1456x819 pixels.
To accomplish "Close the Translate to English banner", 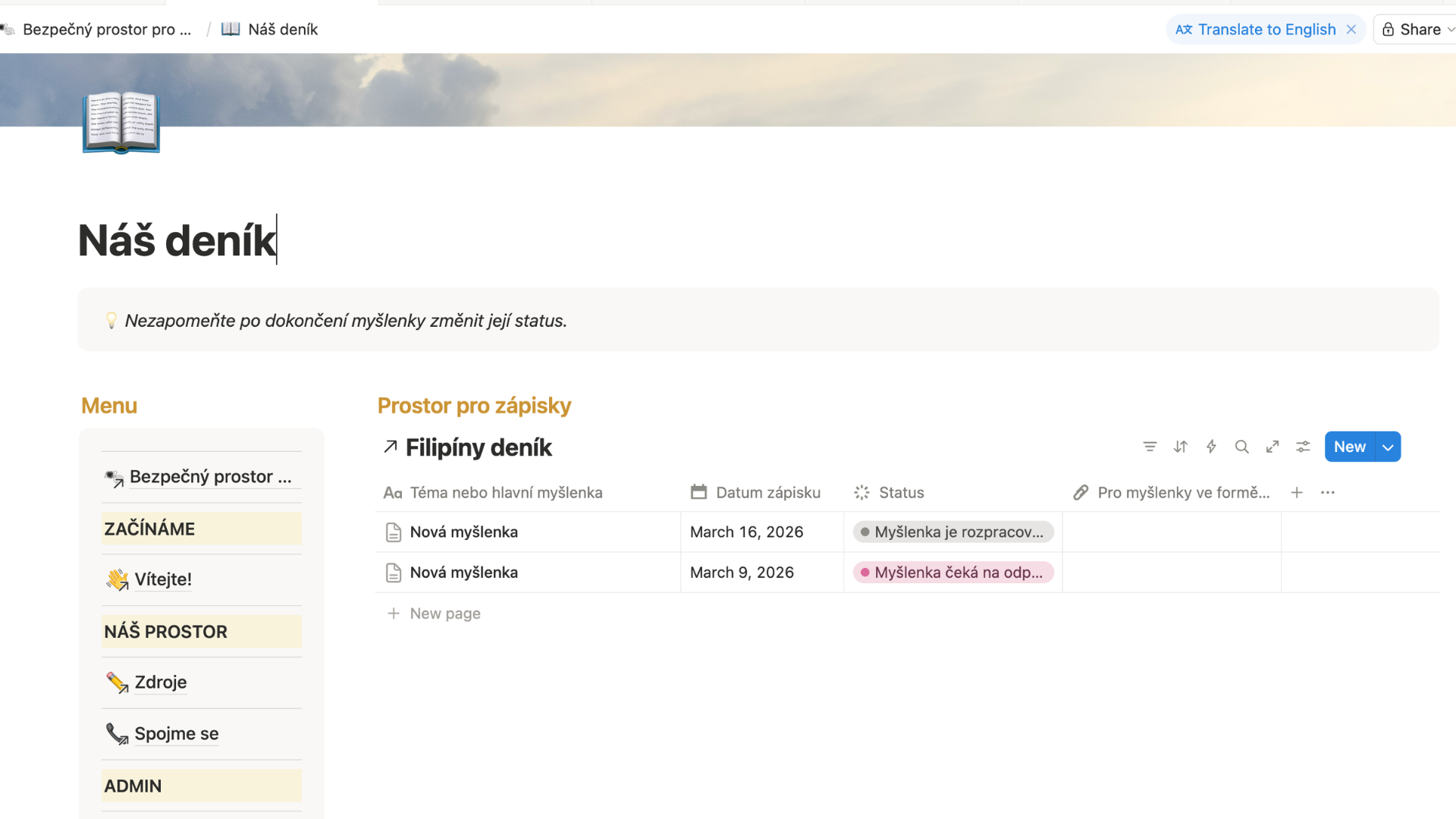I will pos(1351,30).
